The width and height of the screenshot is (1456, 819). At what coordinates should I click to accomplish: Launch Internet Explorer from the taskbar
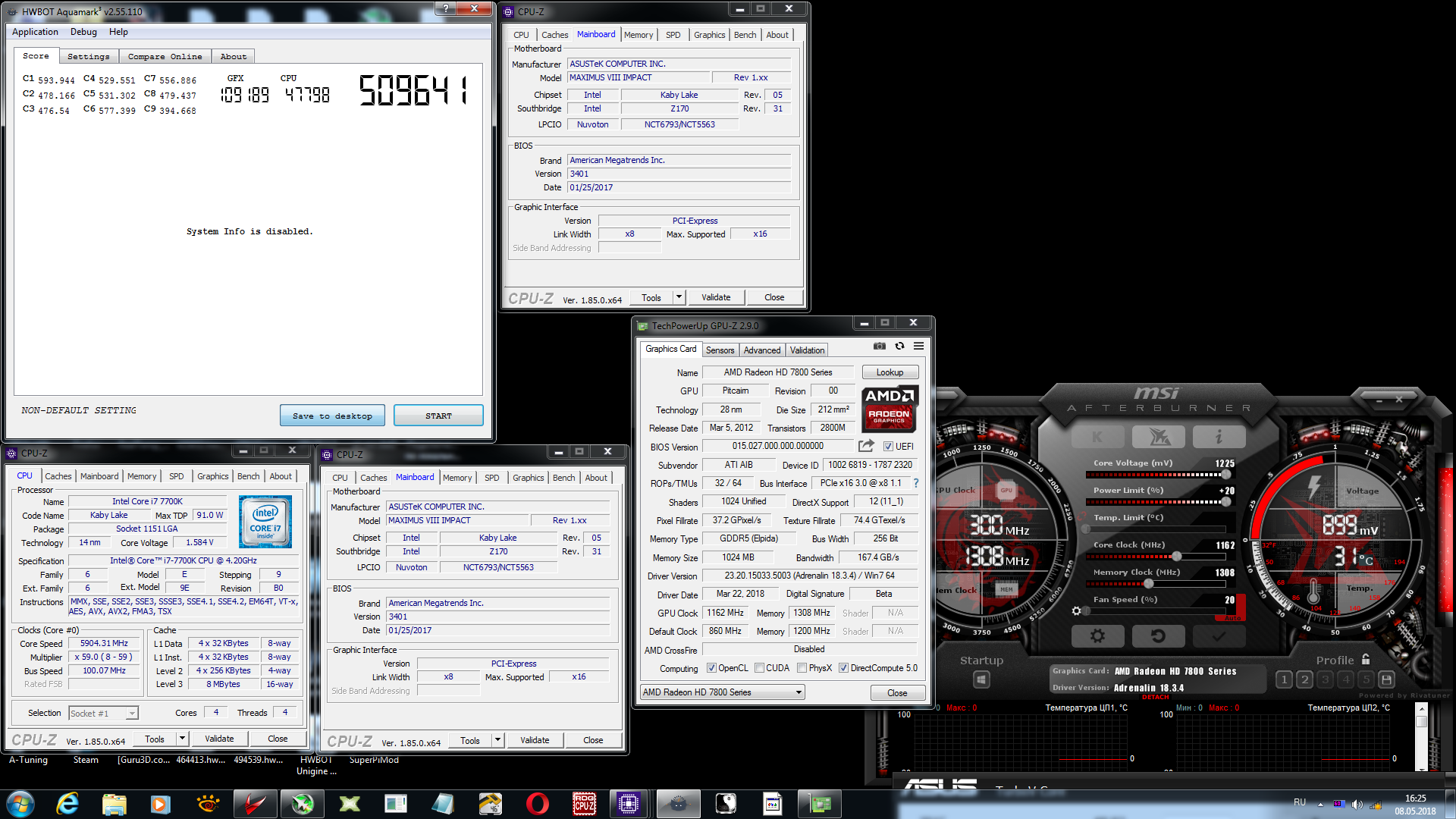coord(68,803)
